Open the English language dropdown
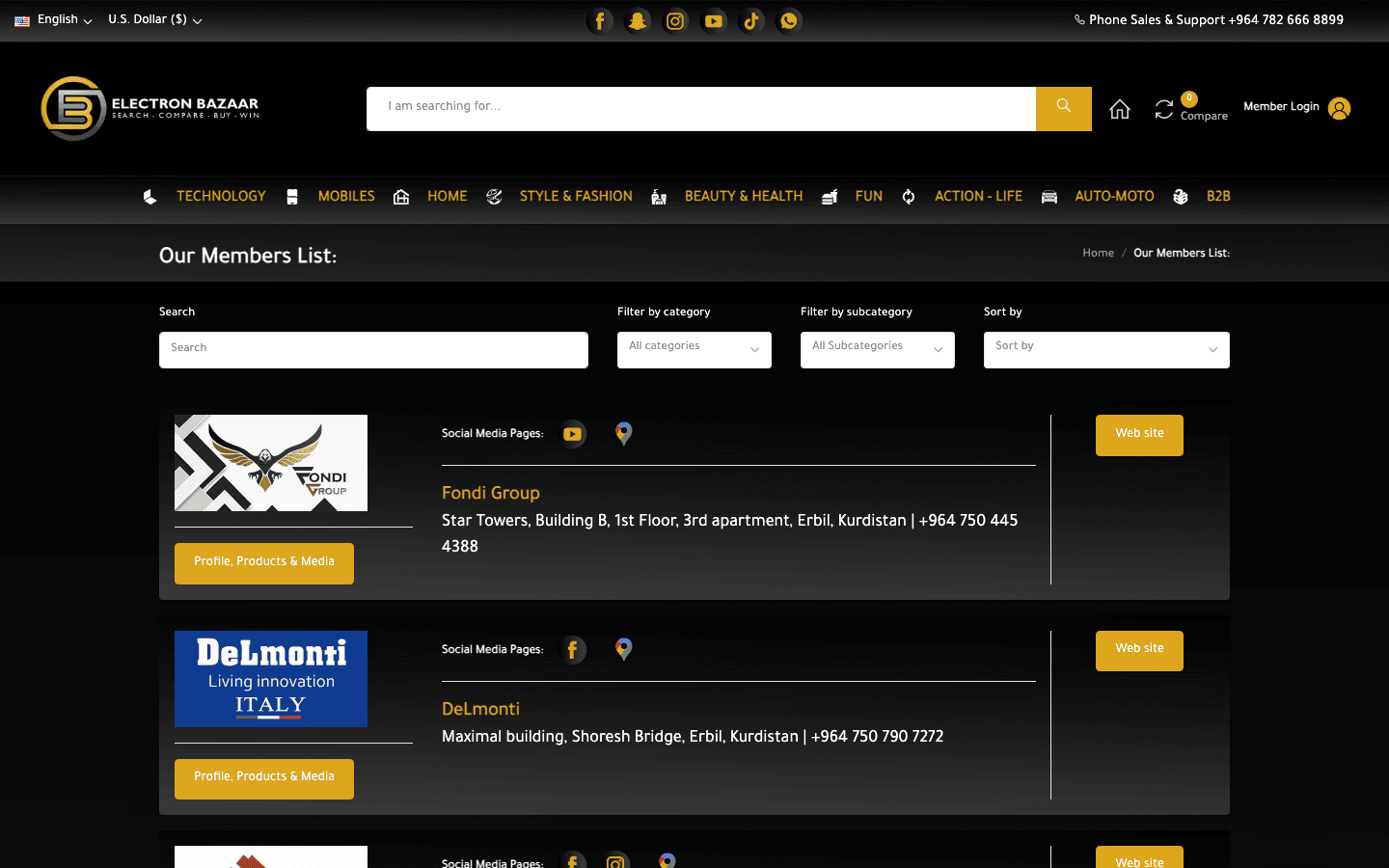 coord(54,19)
